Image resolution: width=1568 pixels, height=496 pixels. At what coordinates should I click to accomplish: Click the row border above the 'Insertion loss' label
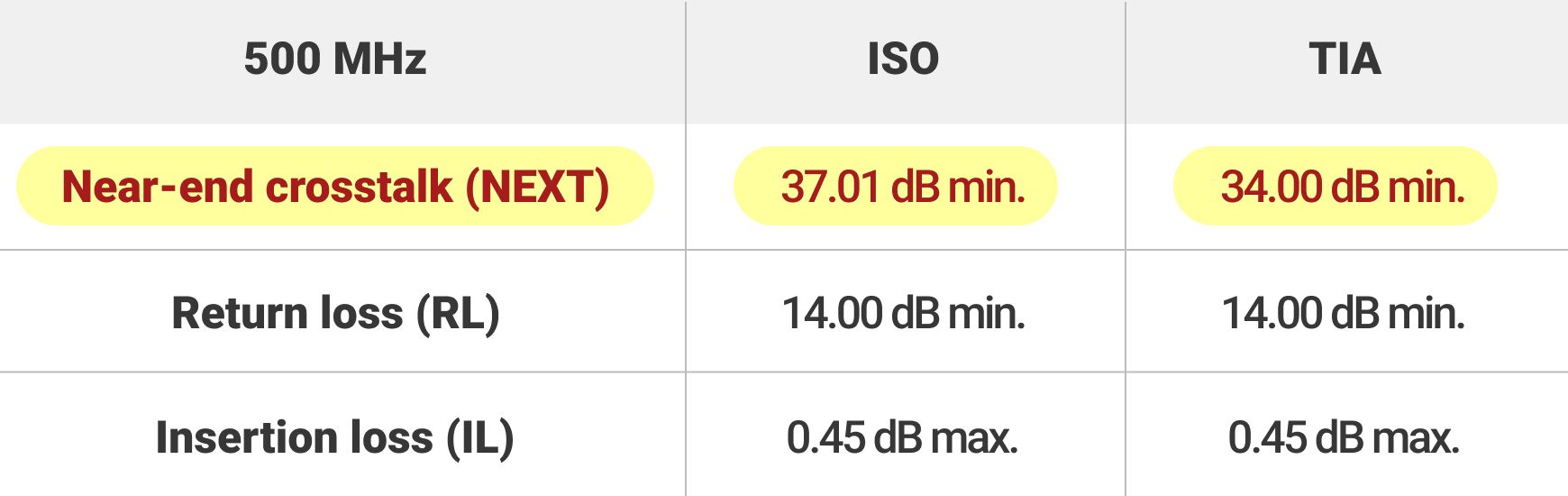click(334, 372)
